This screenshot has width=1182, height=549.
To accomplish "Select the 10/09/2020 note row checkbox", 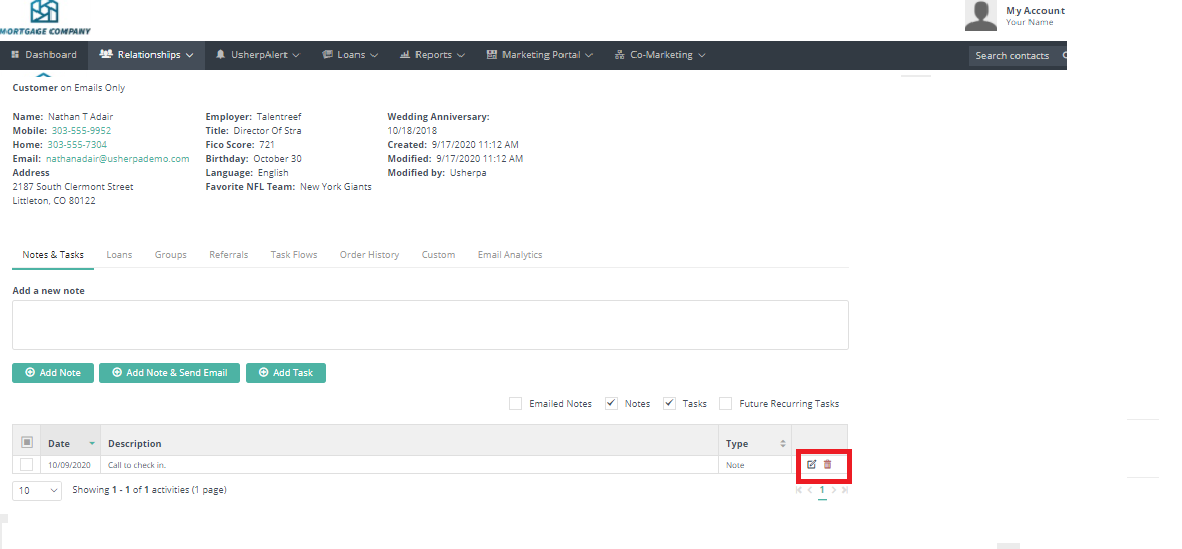I will [x=27, y=465].
